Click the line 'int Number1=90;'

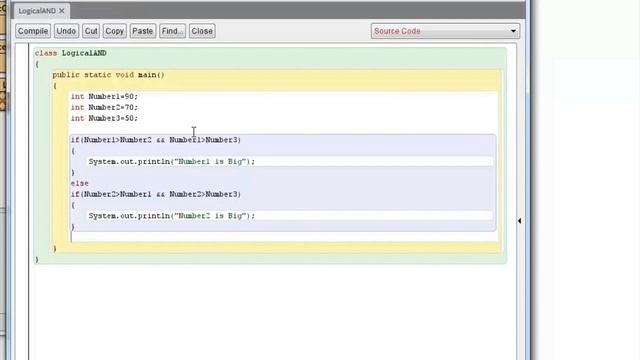(x=104, y=97)
